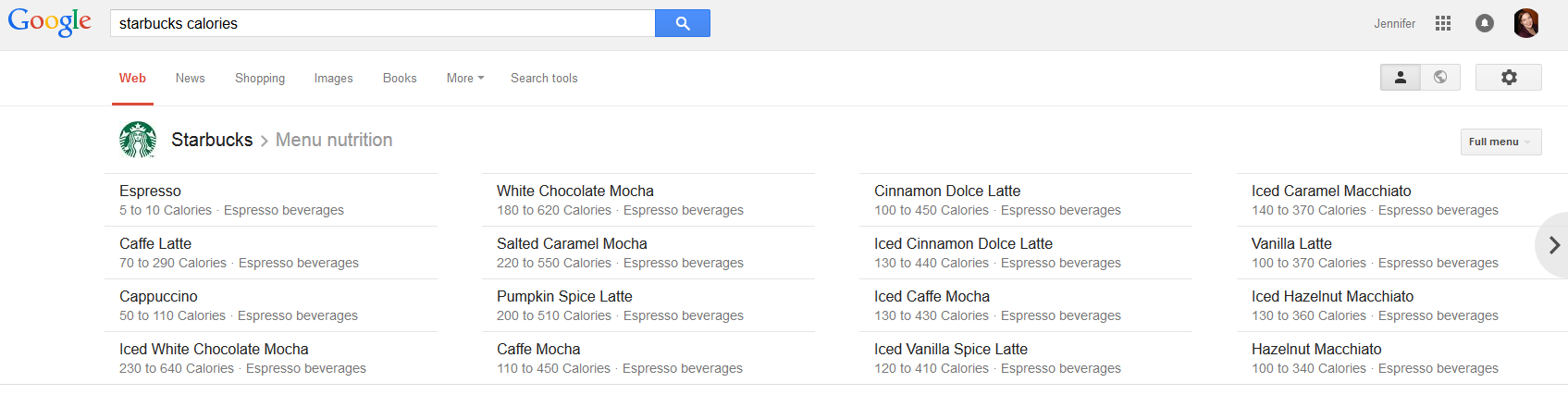Switch to the Images tab
The width and height of the screenshot is (1568, 395).
pos(333,79)
